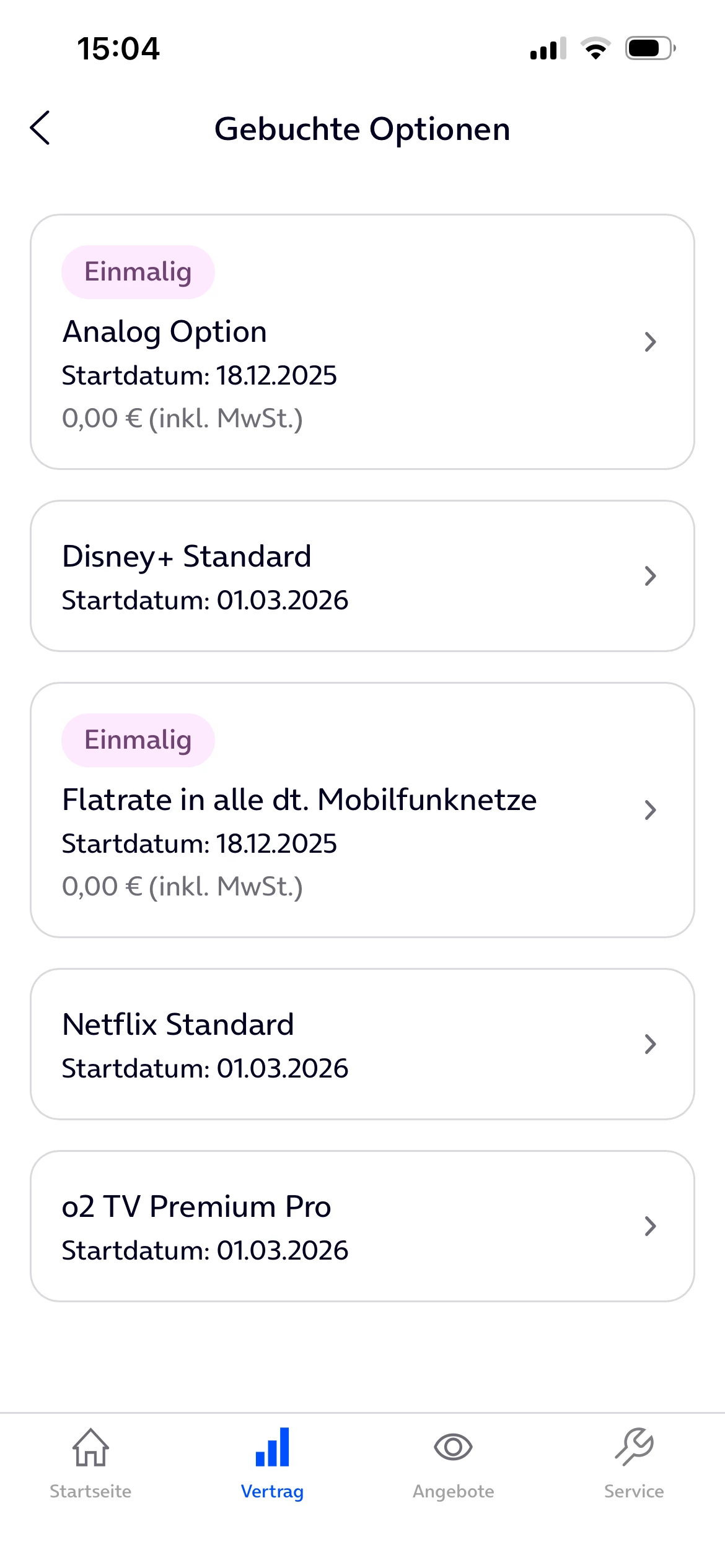Tap the Startseite house icon
The image size is (725, 1568).
click(x=90, y=1447)
